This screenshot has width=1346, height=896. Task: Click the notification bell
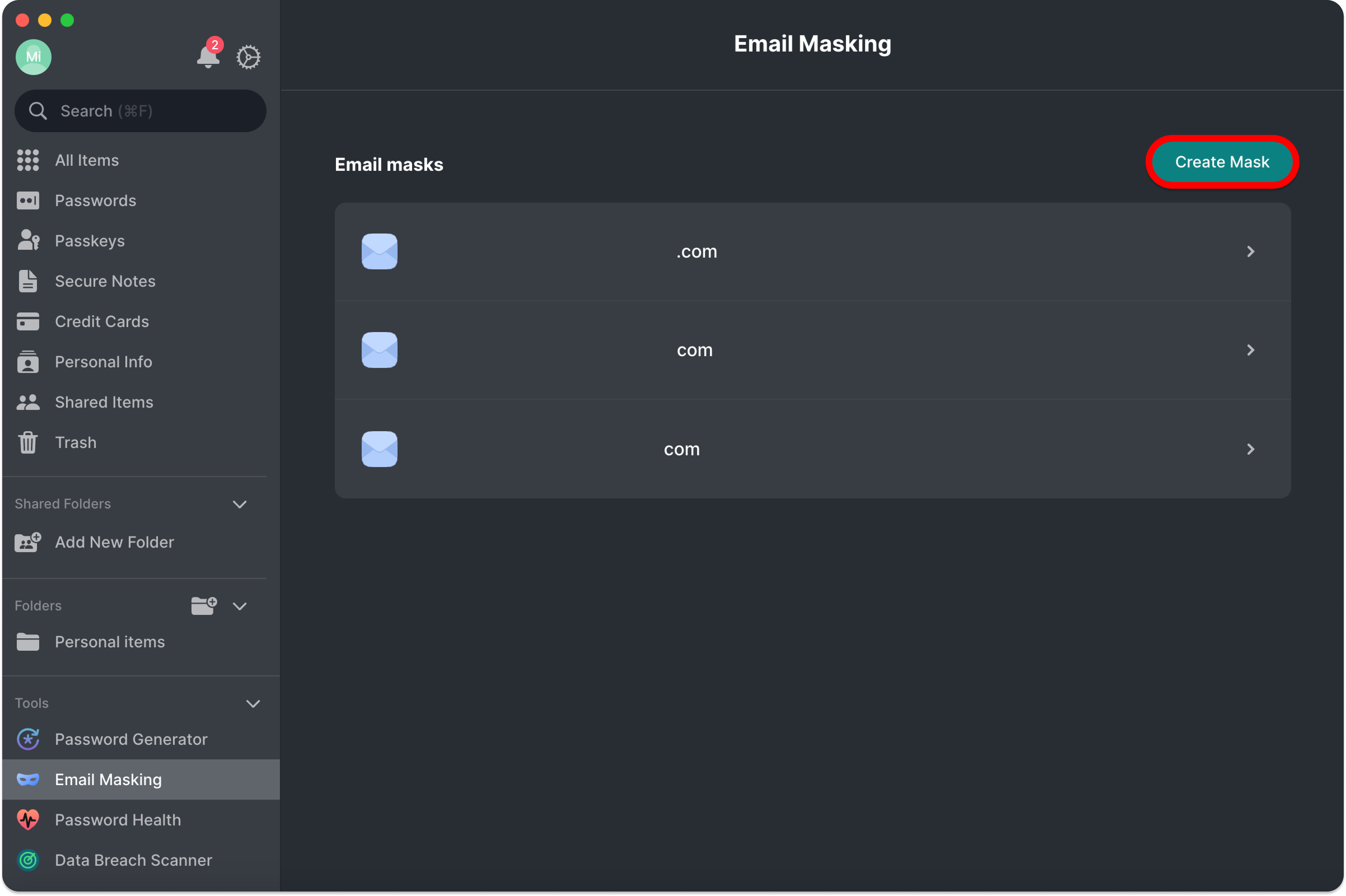[x=208, y=57]
